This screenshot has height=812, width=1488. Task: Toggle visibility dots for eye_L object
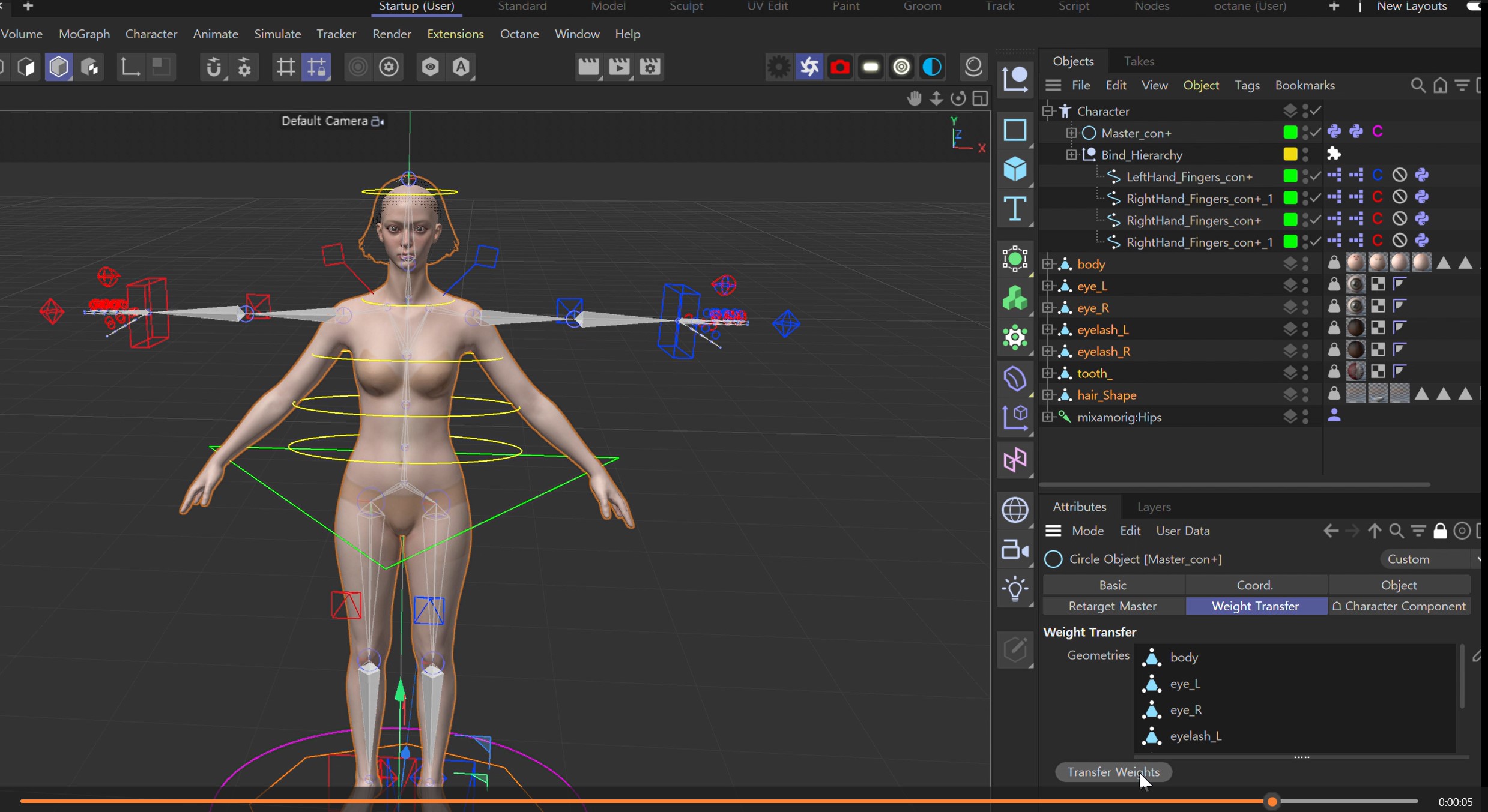pos(1305,286)
